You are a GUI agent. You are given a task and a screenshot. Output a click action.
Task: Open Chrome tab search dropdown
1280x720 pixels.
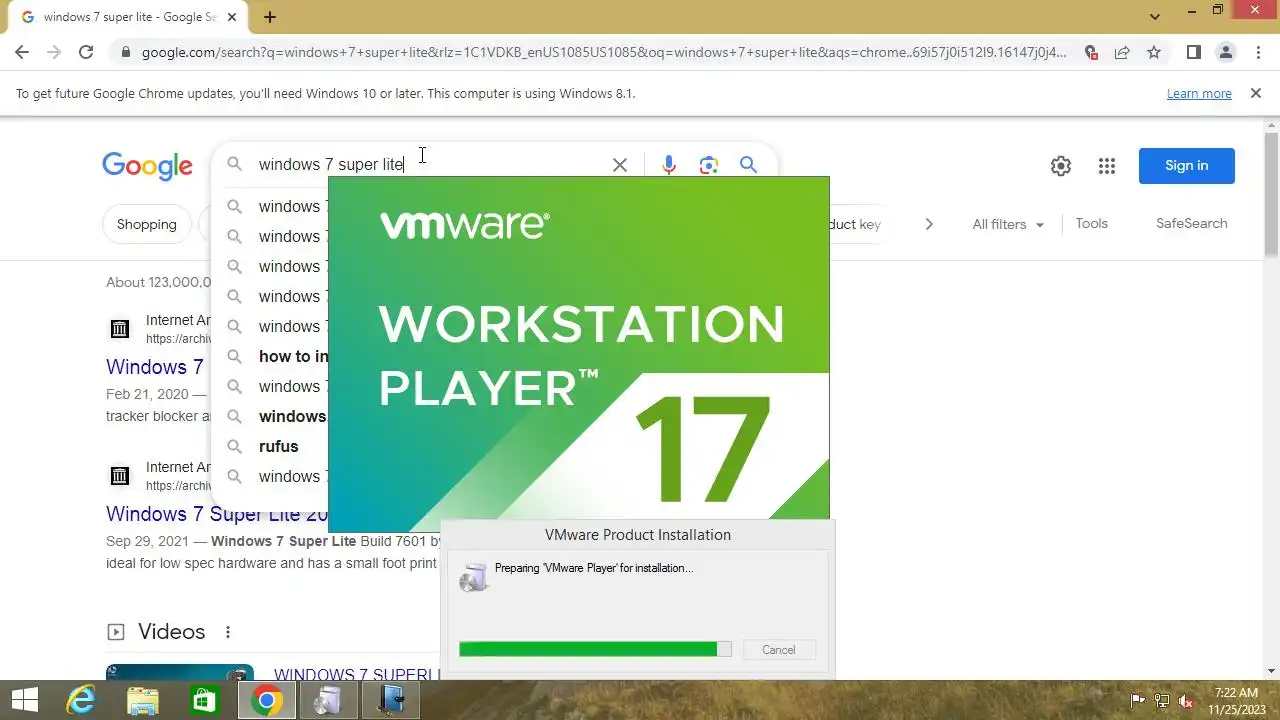pyautogui.click(x=1154, y=16)
